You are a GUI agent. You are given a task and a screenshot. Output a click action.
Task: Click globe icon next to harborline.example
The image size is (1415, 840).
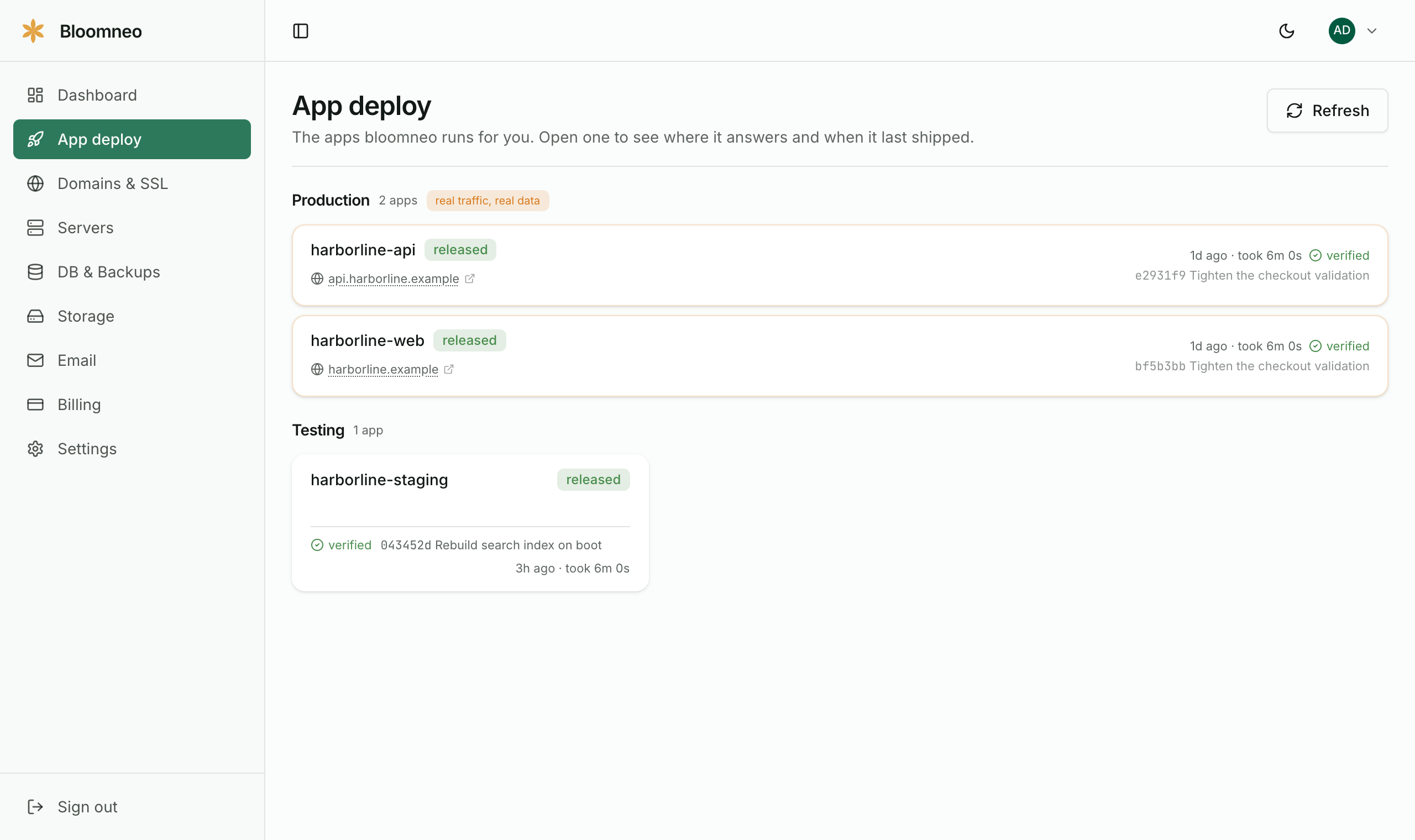pyautogui.click(x=317, y=369)
